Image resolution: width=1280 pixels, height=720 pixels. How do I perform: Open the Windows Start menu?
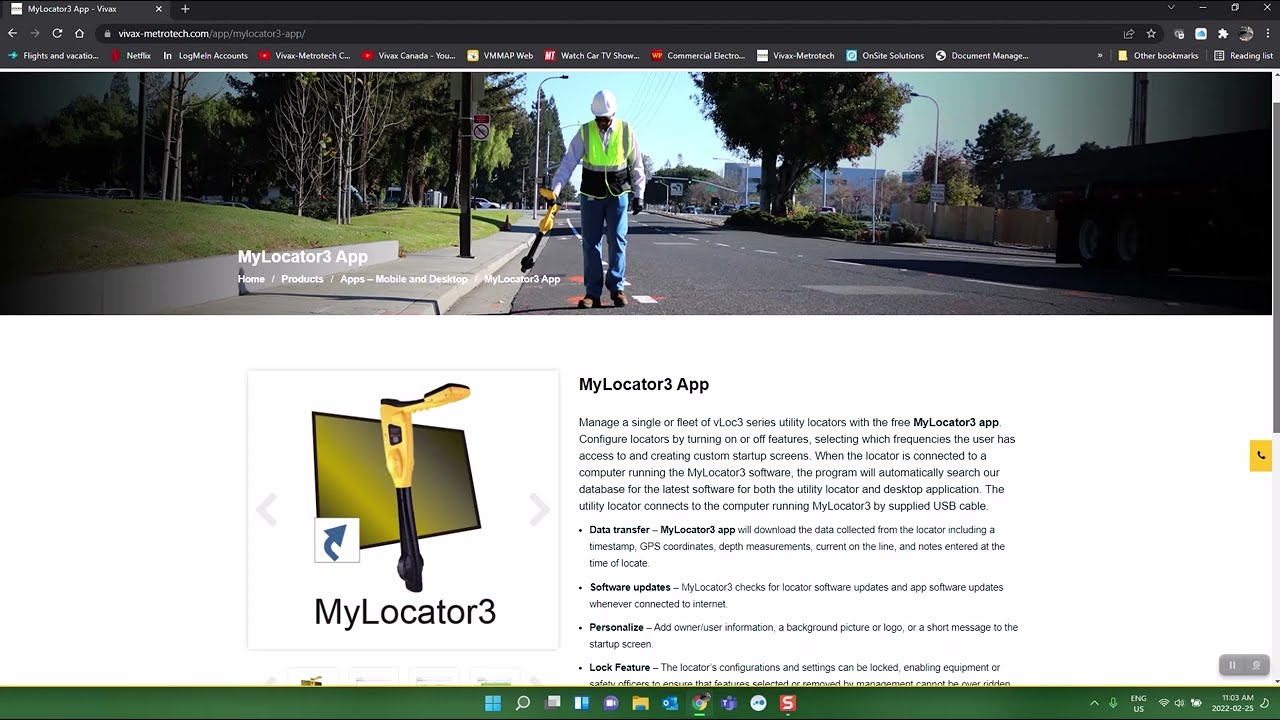(493, 703)
